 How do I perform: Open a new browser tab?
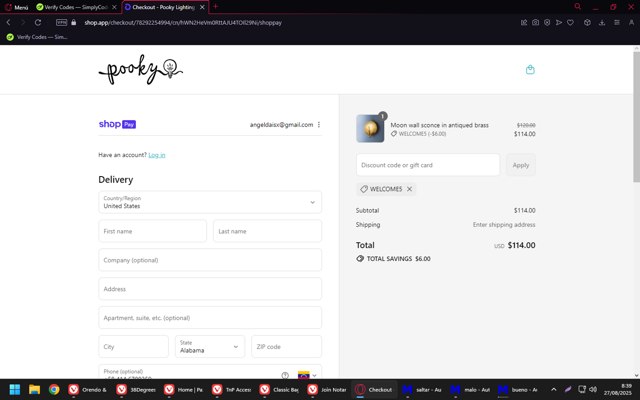216,7
